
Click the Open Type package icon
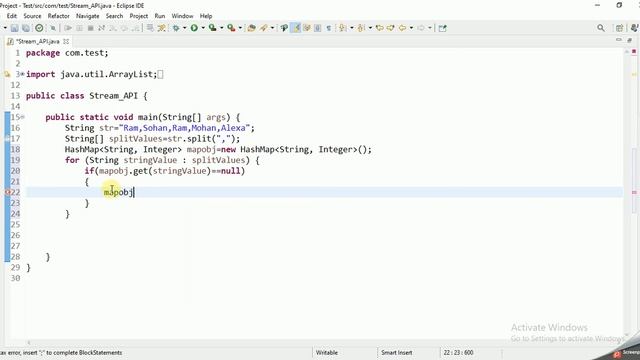pos(251,28)
